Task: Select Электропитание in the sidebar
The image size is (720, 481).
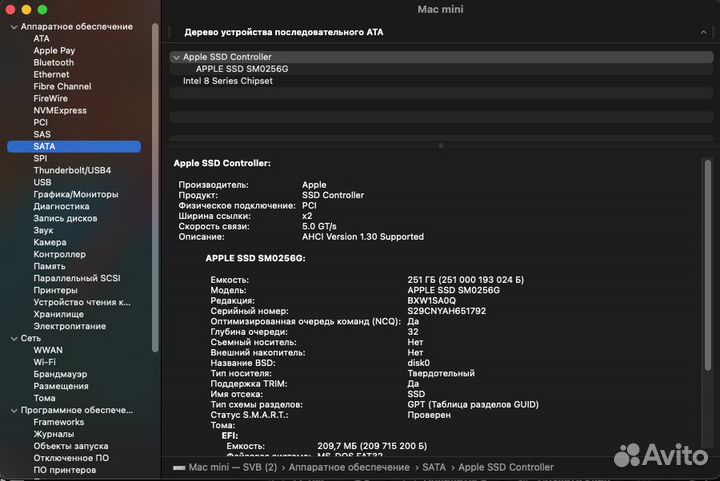Action: click(x=69, y=326)
